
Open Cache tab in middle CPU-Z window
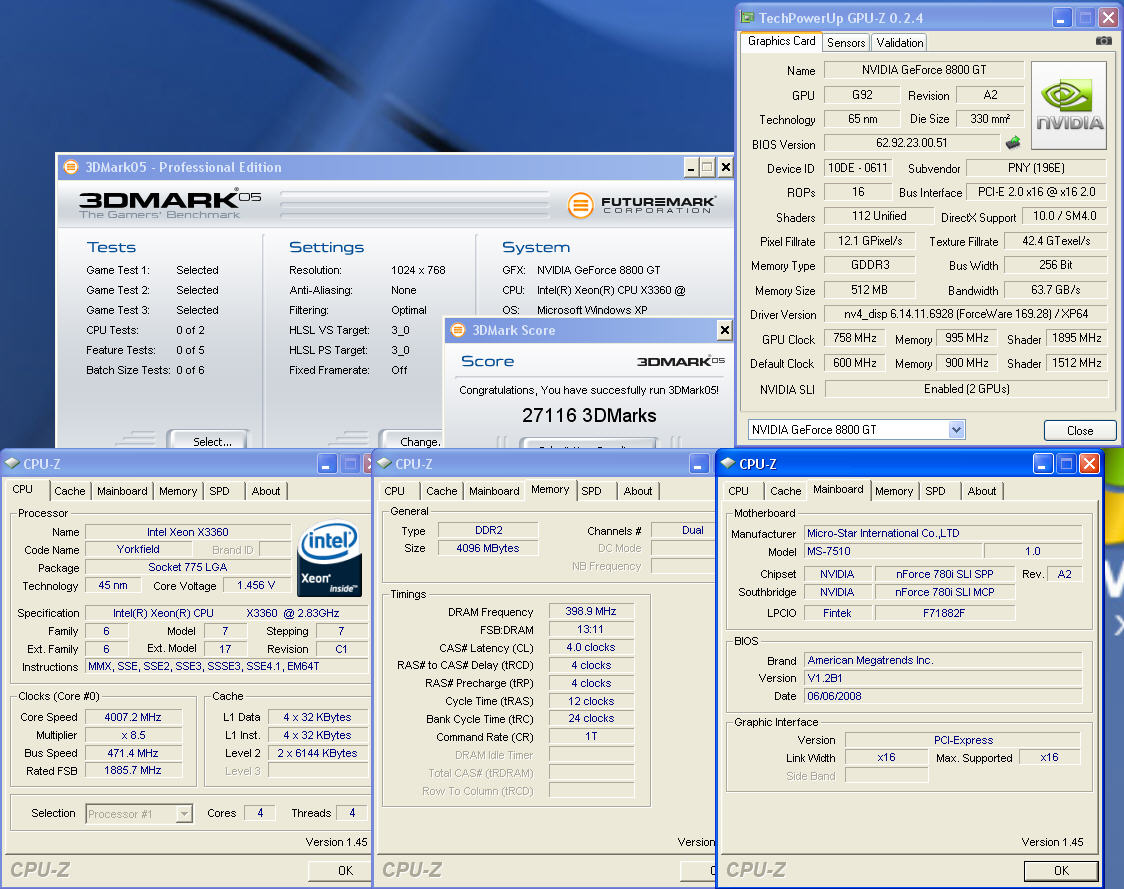(x=442, y=491)
